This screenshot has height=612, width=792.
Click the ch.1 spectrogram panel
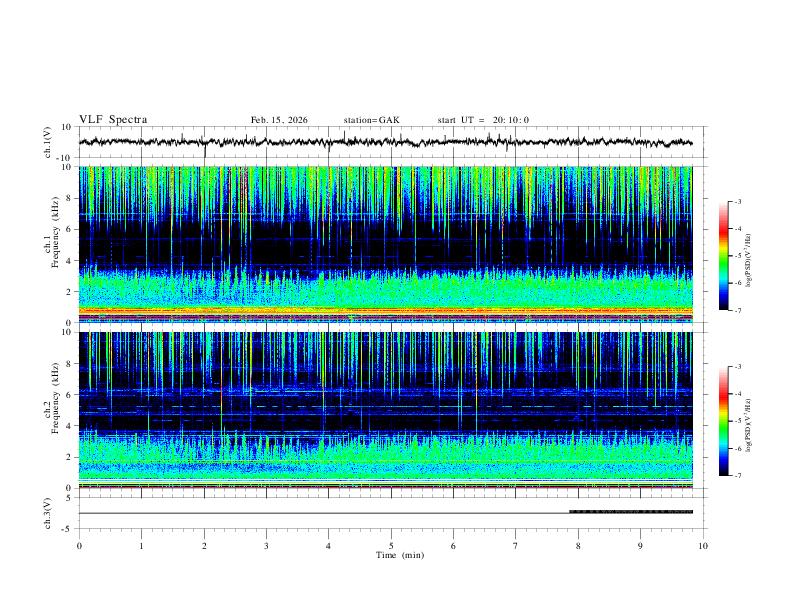point(385,244)
